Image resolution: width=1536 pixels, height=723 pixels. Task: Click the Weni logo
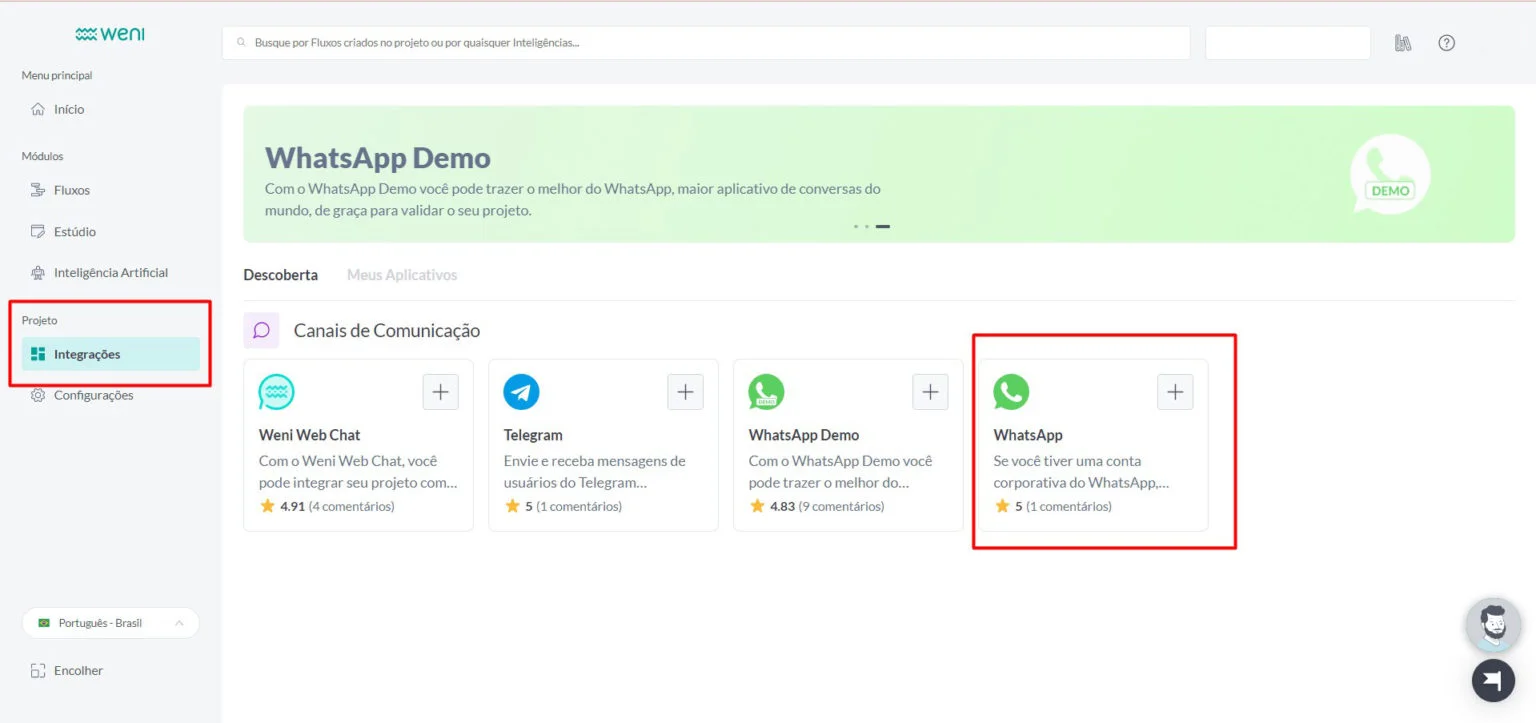tap(110, 34)
